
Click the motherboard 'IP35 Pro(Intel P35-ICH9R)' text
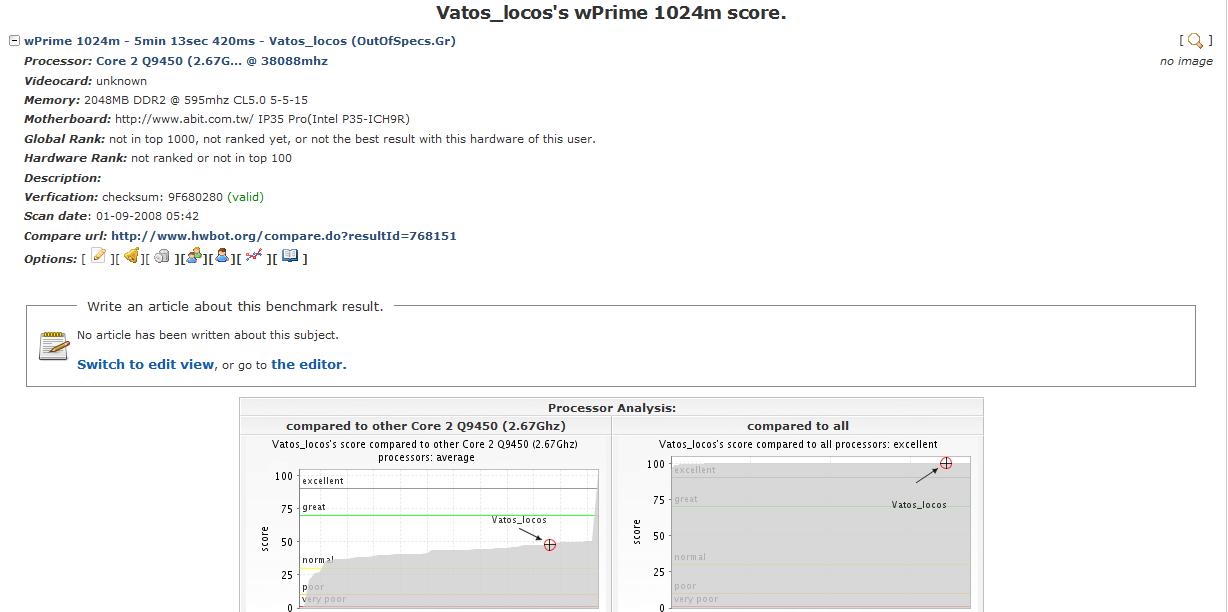coord(334,119)
